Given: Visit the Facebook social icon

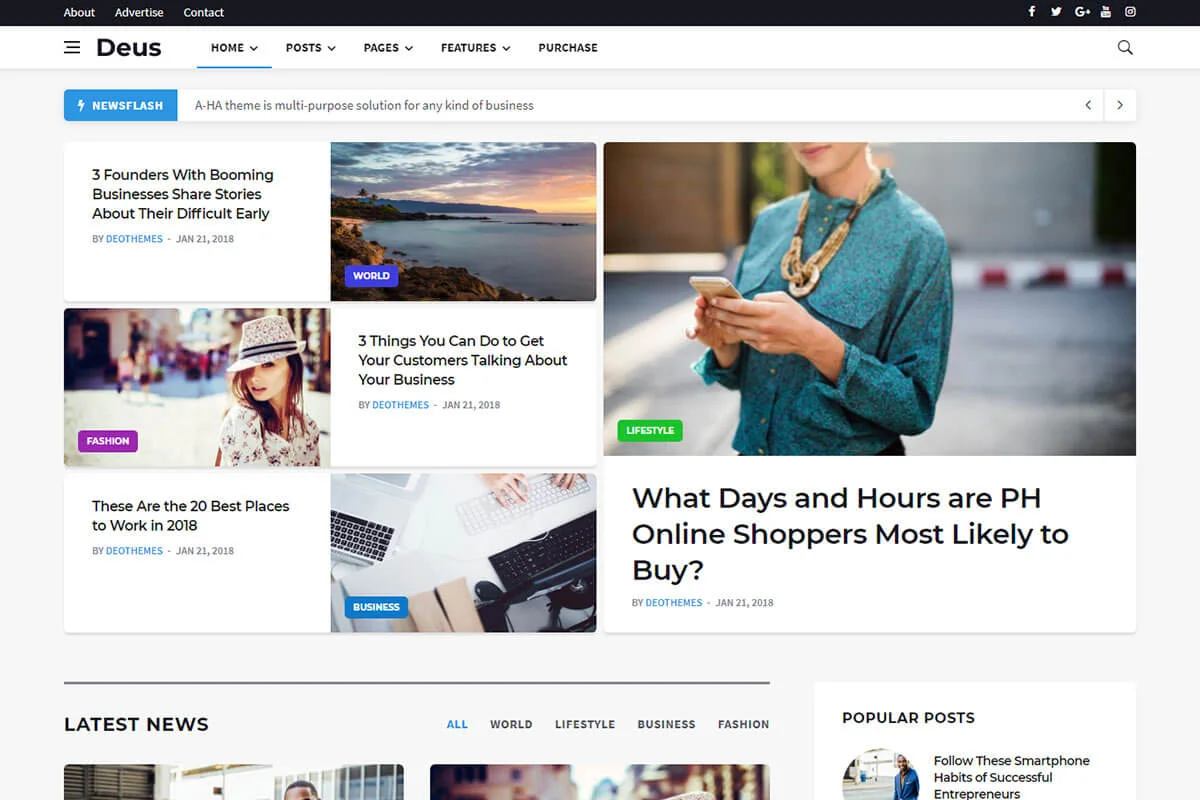Looking at the screenshot, I should [x=1032, y=12].
